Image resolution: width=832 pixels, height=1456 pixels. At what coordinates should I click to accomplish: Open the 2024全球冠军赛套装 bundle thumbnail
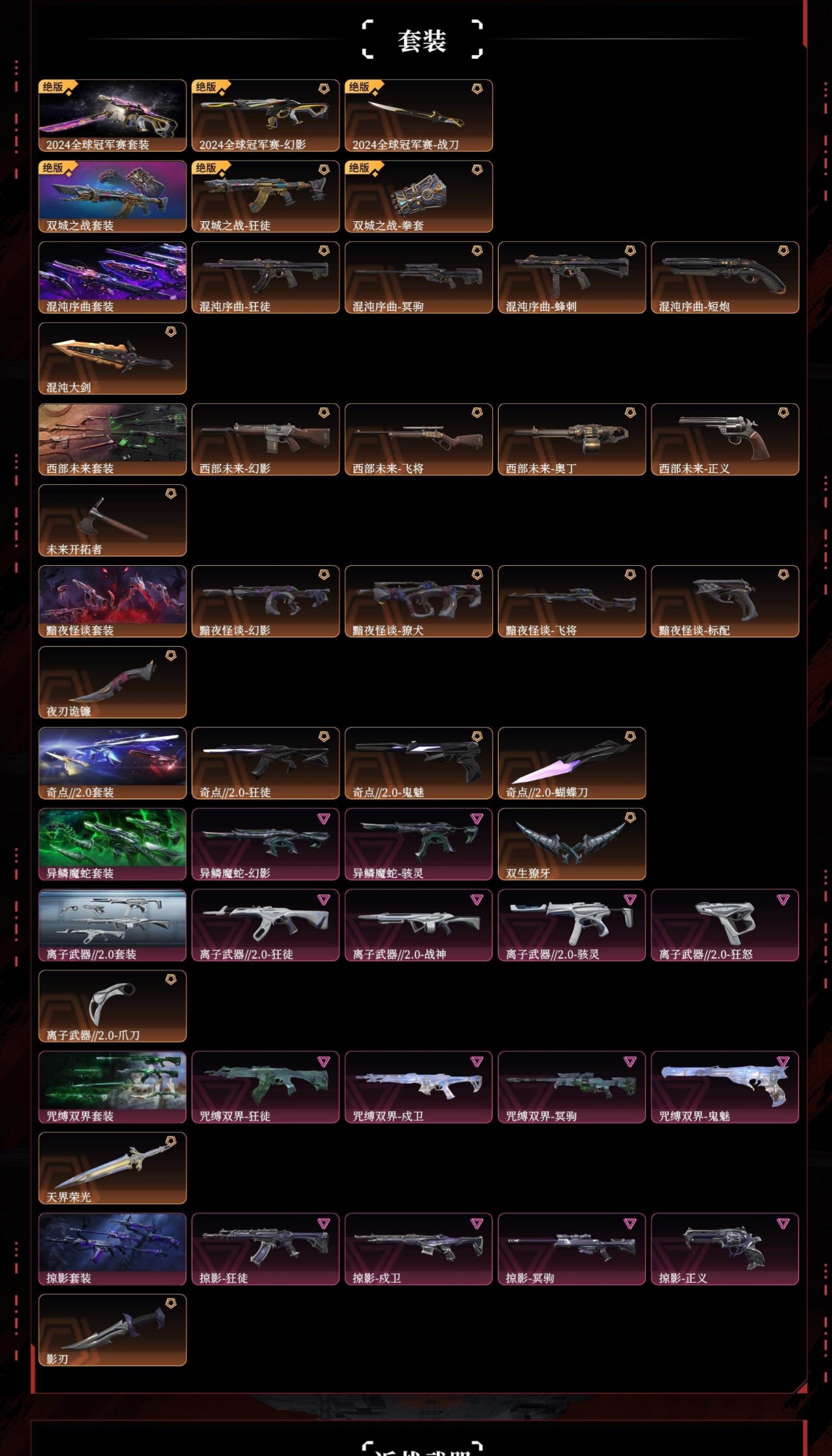coord(113,115)
